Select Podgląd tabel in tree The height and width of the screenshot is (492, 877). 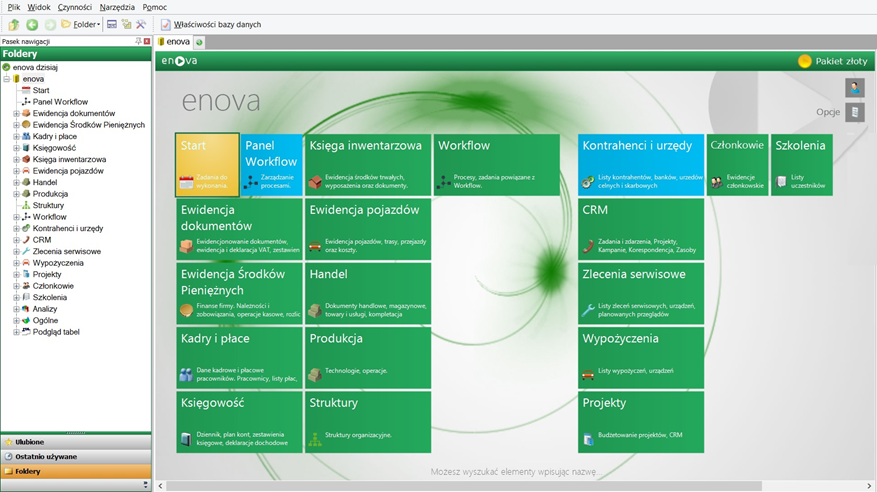[x=56, y=332]
